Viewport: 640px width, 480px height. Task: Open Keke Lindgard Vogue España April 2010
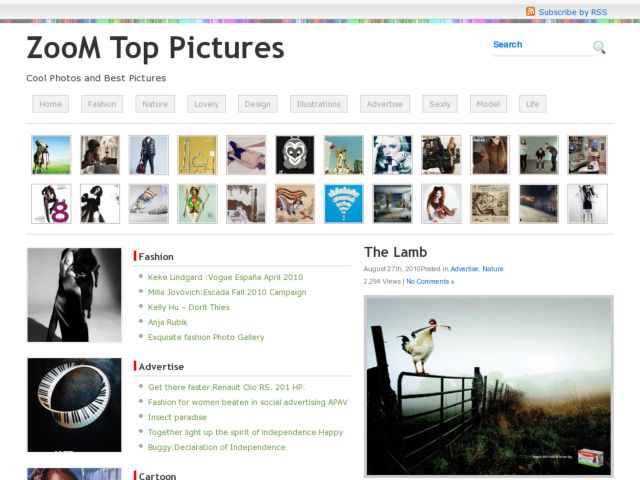click(x=225, y=277)
